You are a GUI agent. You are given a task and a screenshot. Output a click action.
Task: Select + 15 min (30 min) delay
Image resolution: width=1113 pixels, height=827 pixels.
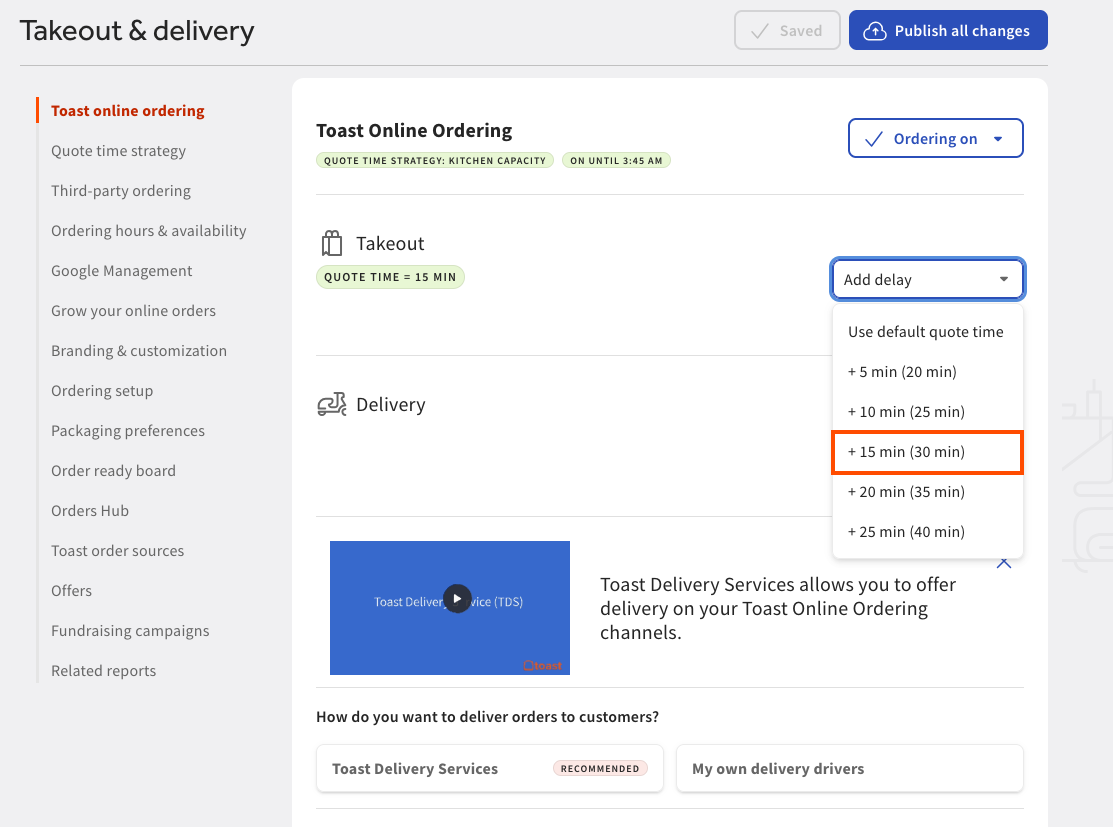927,451
